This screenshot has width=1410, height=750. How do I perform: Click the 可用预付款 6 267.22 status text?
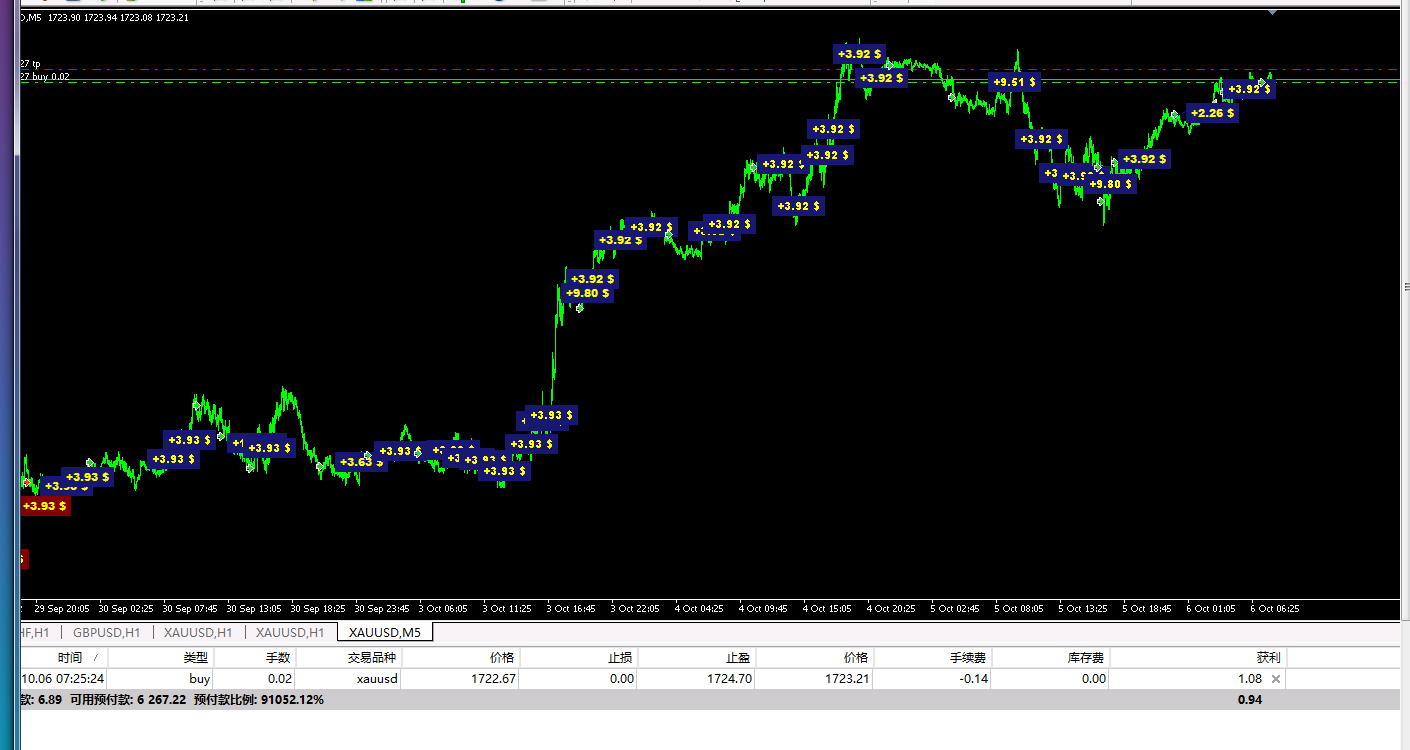128,700
